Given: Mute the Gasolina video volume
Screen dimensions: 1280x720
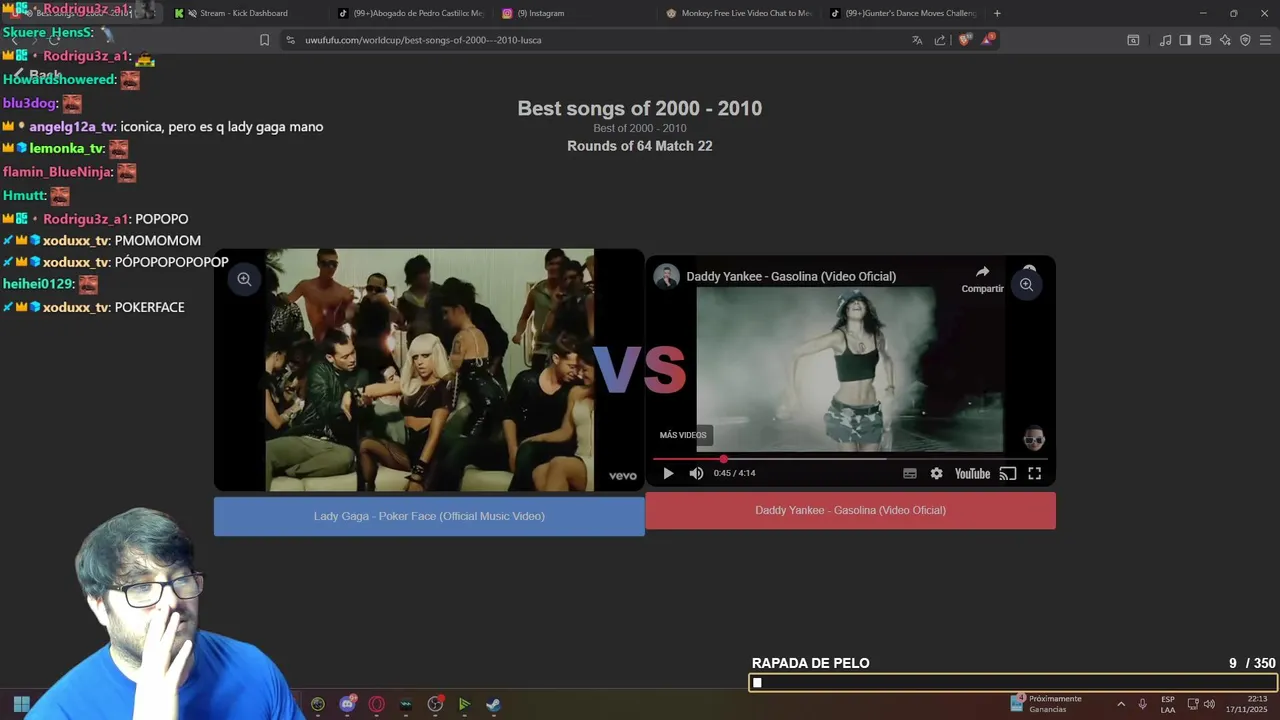Looking at the screenshot, I should click(696, 474).
